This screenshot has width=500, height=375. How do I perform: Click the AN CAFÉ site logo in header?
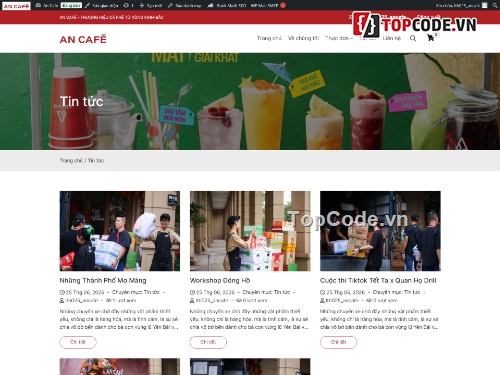click(83, 39)
